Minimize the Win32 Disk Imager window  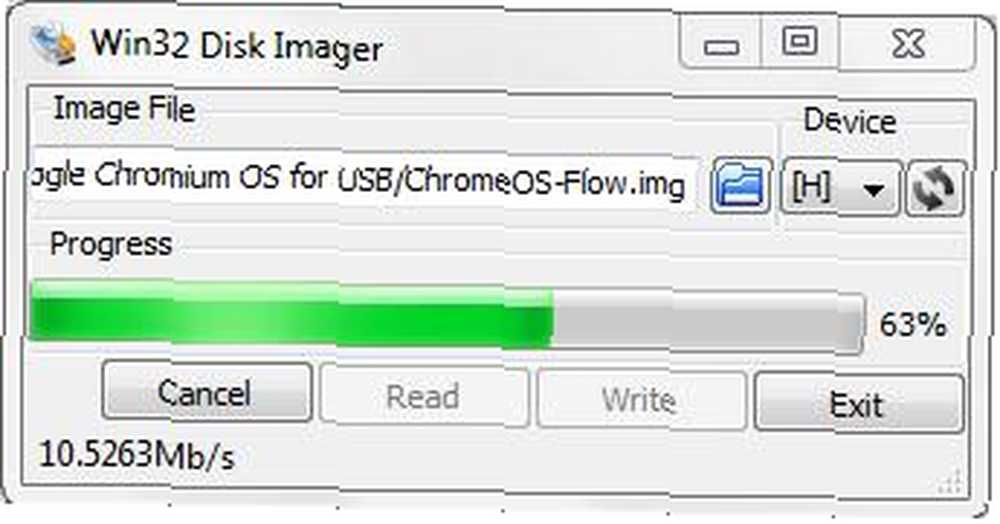click(x=721, y=45)
